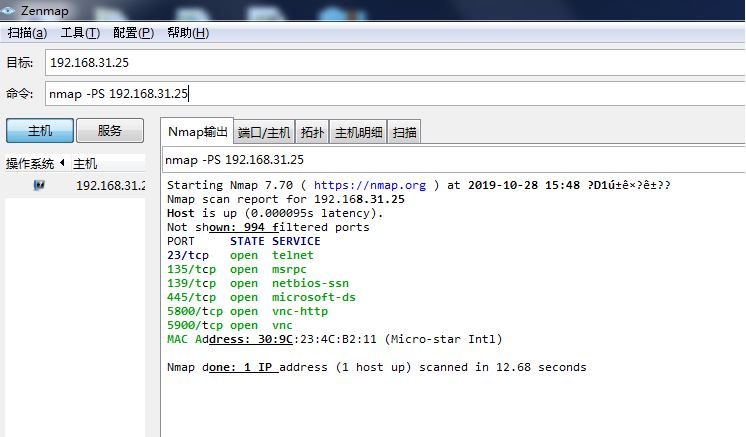746x437 pixels.
Task: Click 'Nmap scan report for 192.168.31.25' line
Action: (x=285, y=199)
